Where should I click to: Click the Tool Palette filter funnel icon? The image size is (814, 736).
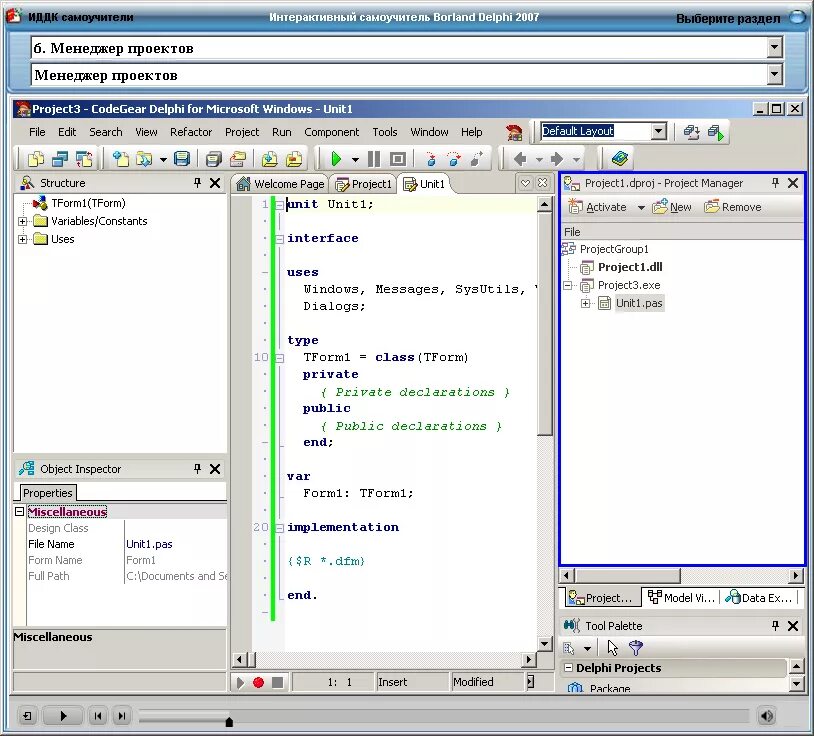click(x=635, y=647)
